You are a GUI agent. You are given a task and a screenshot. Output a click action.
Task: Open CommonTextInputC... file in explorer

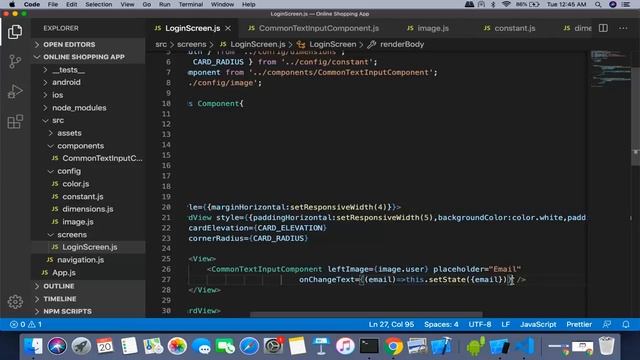[x=88, y=158]
